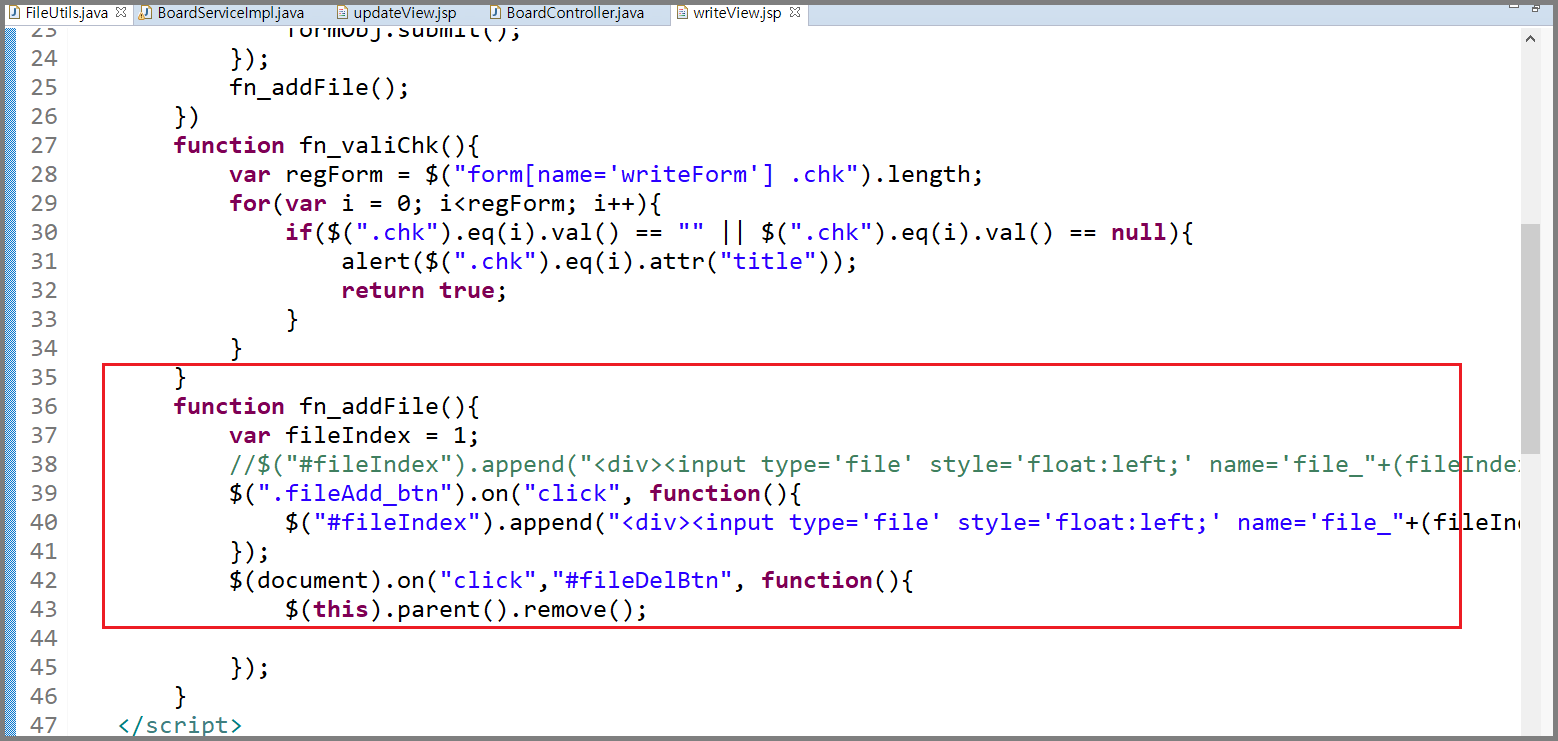Click the 'var regForm' declaration line

click(x=606, y=174)
